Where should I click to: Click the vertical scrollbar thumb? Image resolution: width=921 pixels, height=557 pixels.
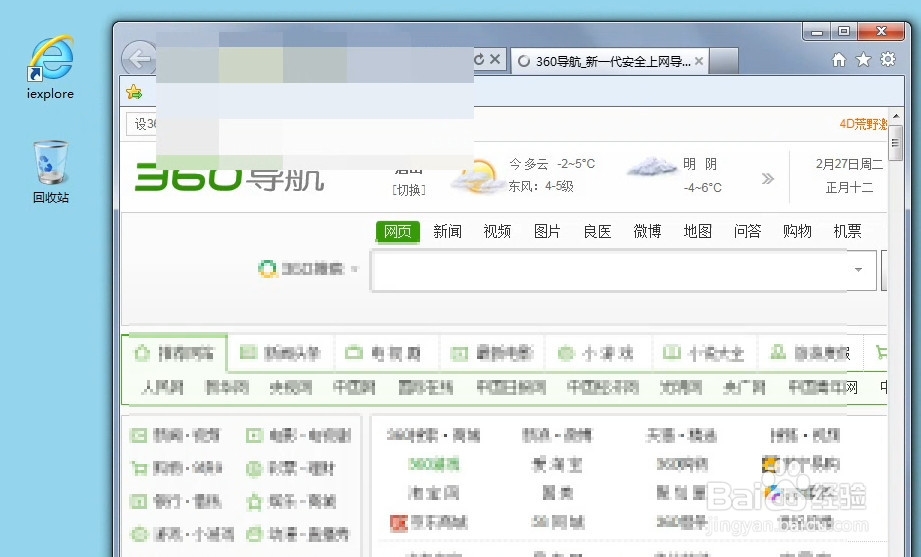[x=895, y=142]
